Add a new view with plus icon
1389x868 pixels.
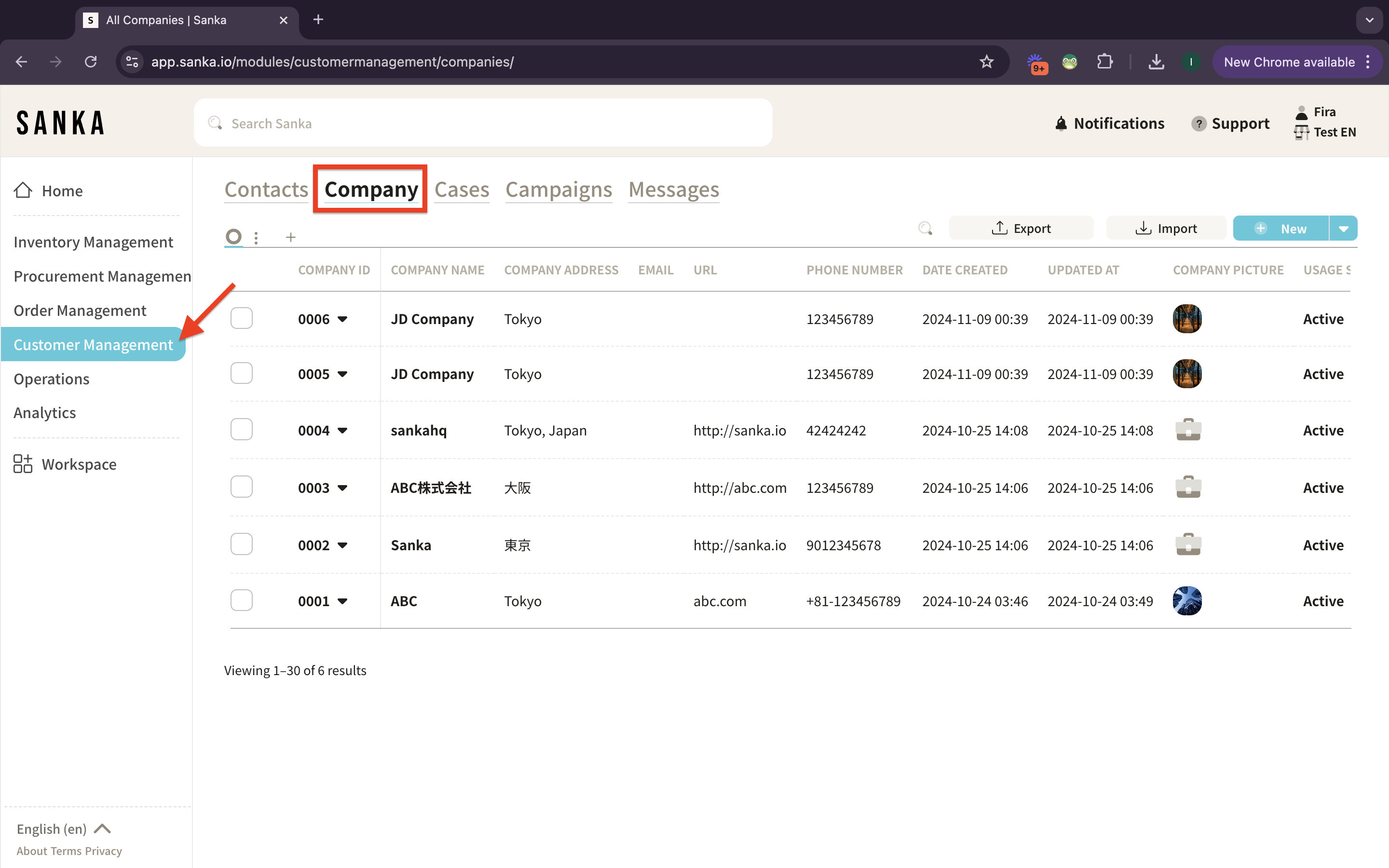[x=291, y=237]
